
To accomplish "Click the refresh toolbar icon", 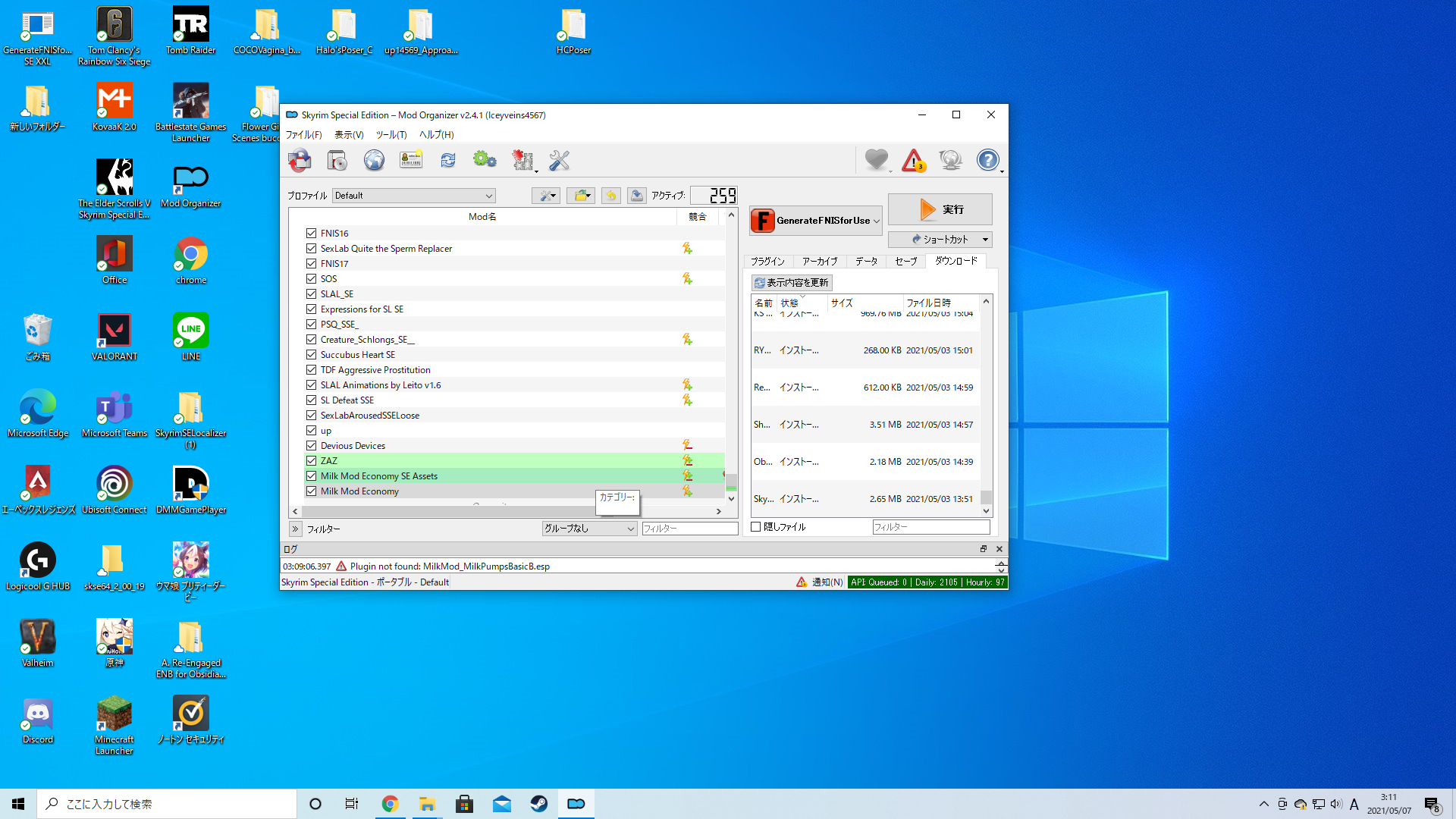I will click(448, 160).
